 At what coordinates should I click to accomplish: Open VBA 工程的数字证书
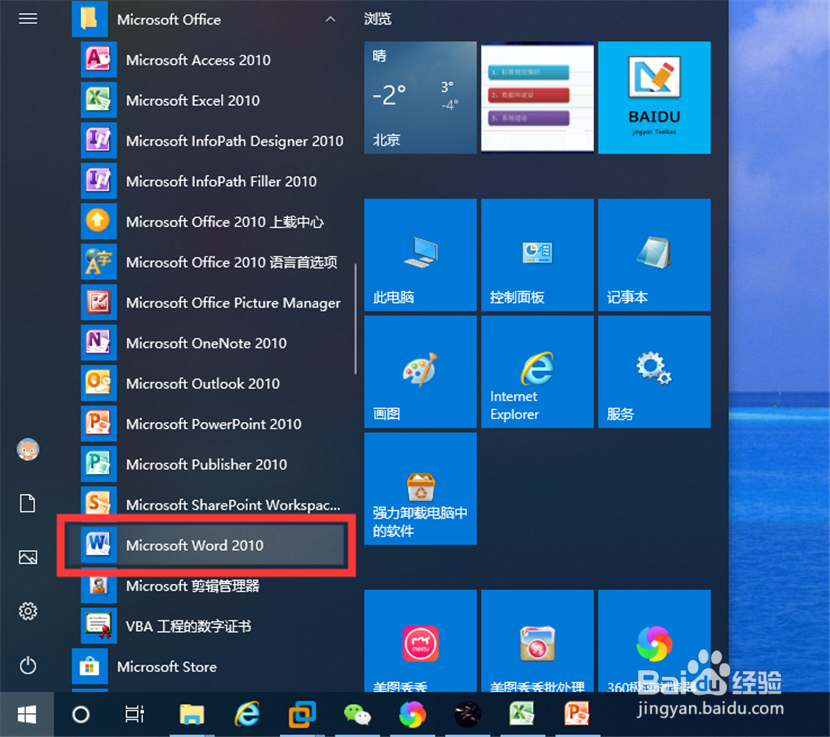212,626
